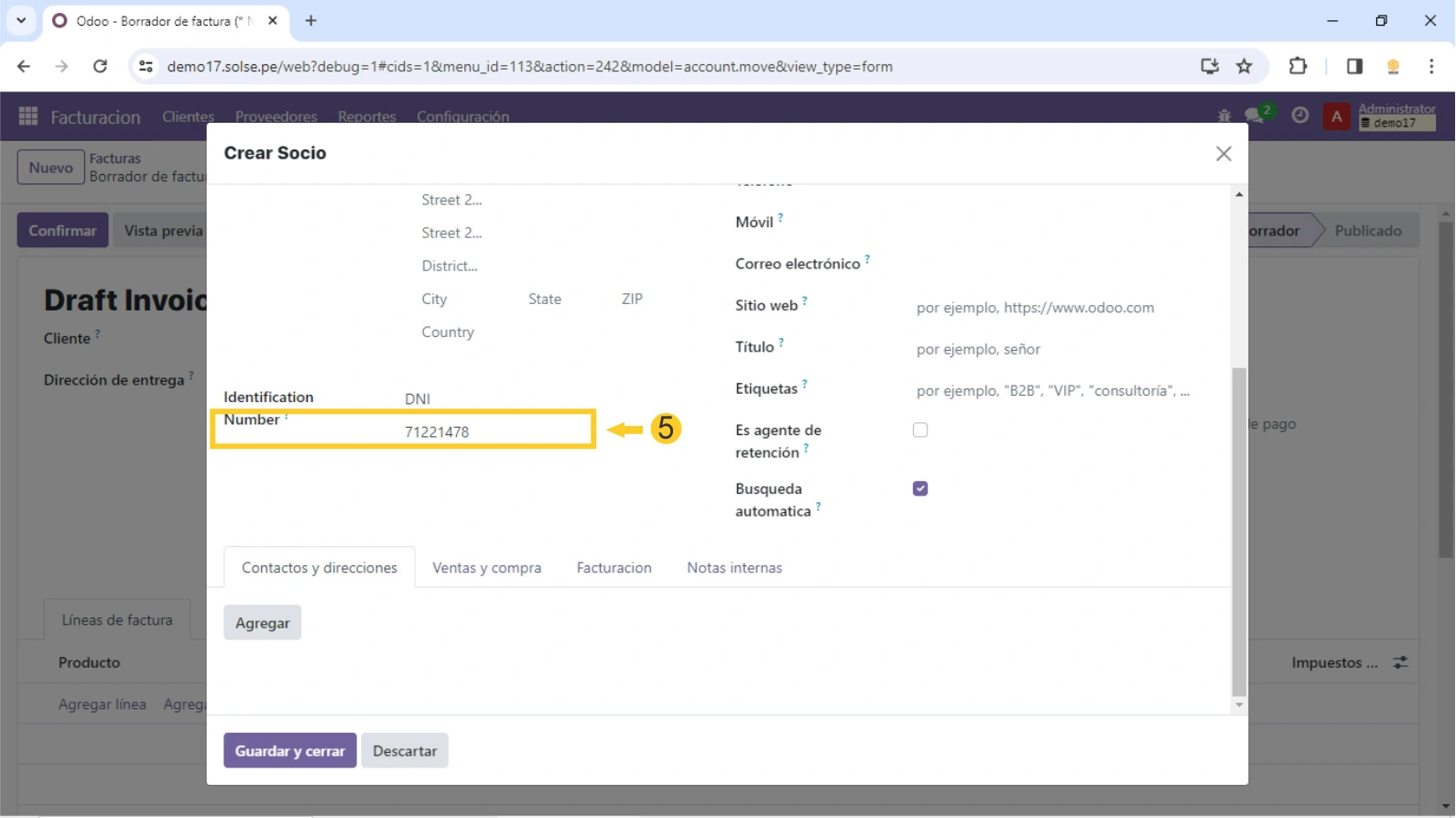Bookmark this page with the star icon

(x=1244, y=66)
